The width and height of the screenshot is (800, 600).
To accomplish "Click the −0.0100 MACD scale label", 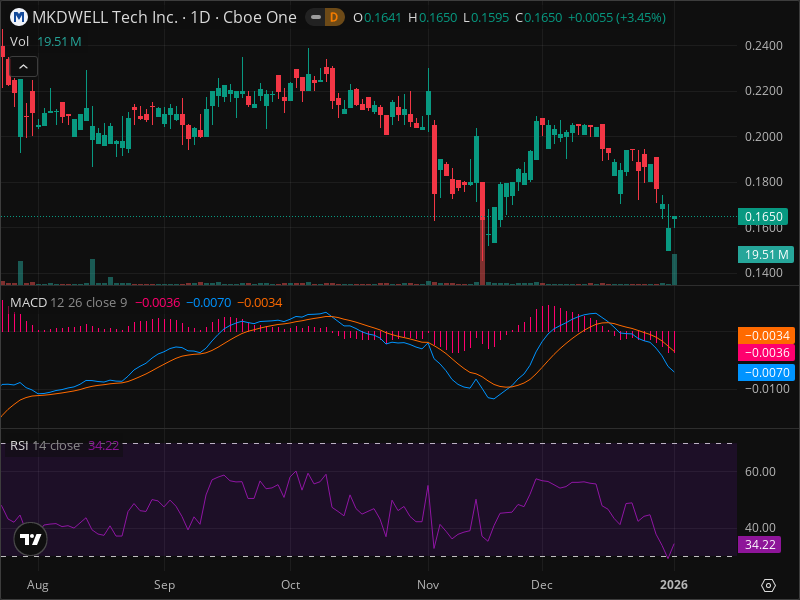I will [766, 389].
